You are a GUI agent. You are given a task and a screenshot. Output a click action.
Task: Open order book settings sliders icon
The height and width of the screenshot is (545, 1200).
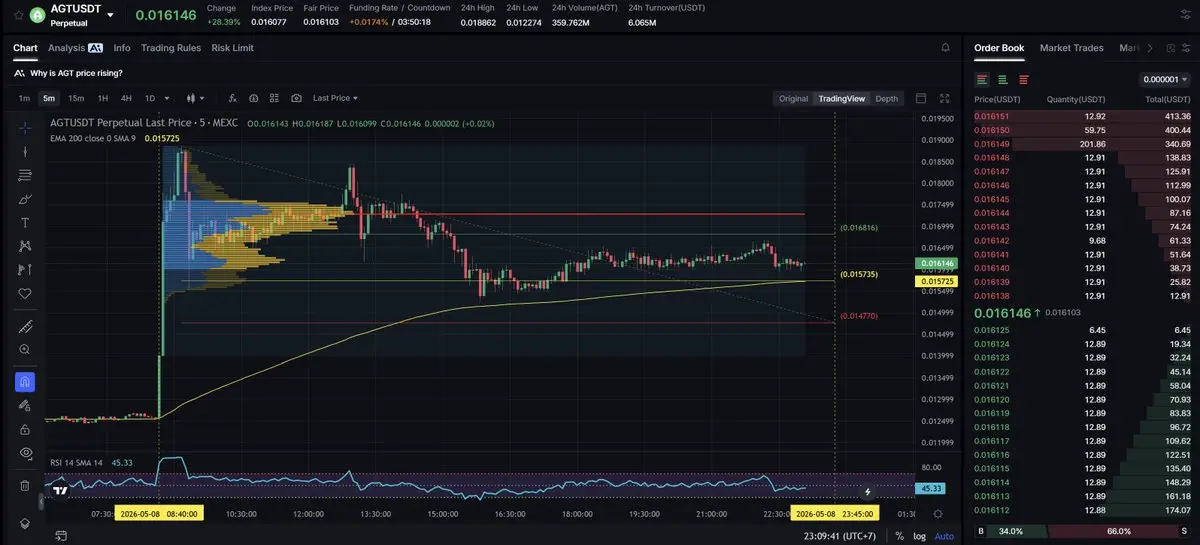coord(1185,47)
